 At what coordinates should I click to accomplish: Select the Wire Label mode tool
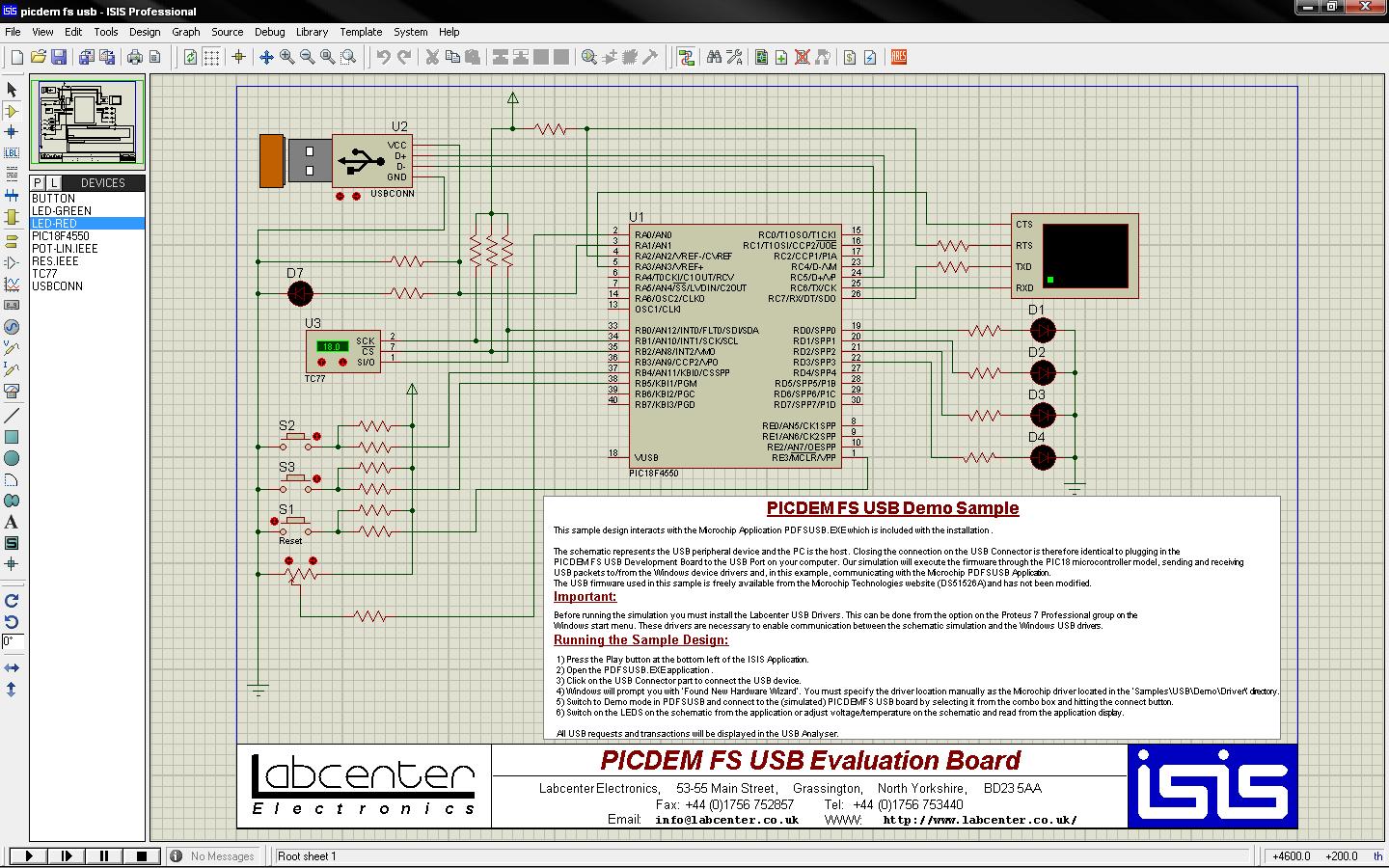13,152
